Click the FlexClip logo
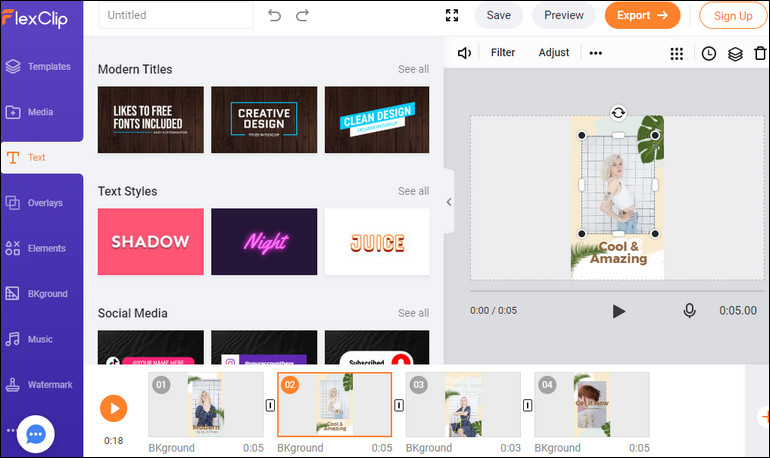The height and width of the screenshot is (458, 770). pyautogui.click(x=34, y=18)
